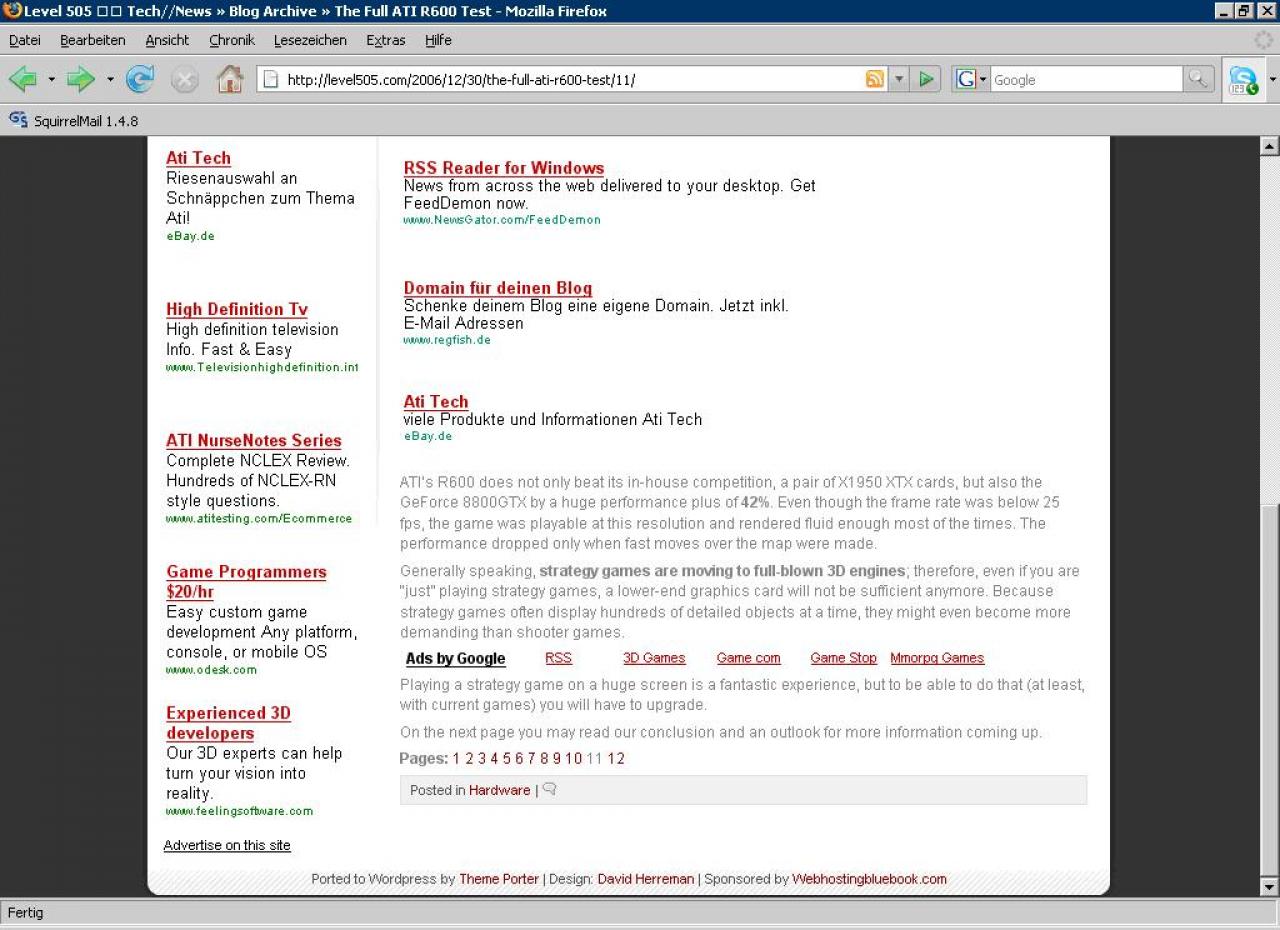Reload the page with the refresh icon
This screenshot has width=1280, height=930.
coord(140,79)
